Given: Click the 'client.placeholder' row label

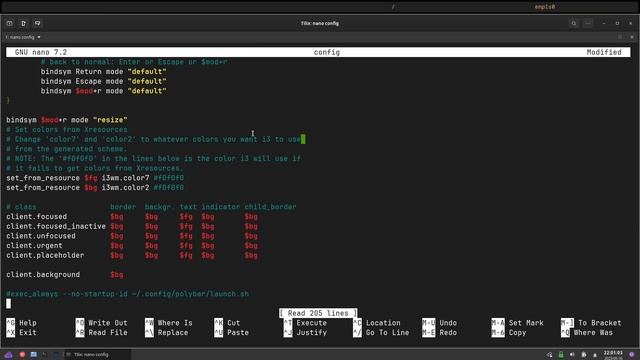Looking at the screenshot, I should [45, 256].
